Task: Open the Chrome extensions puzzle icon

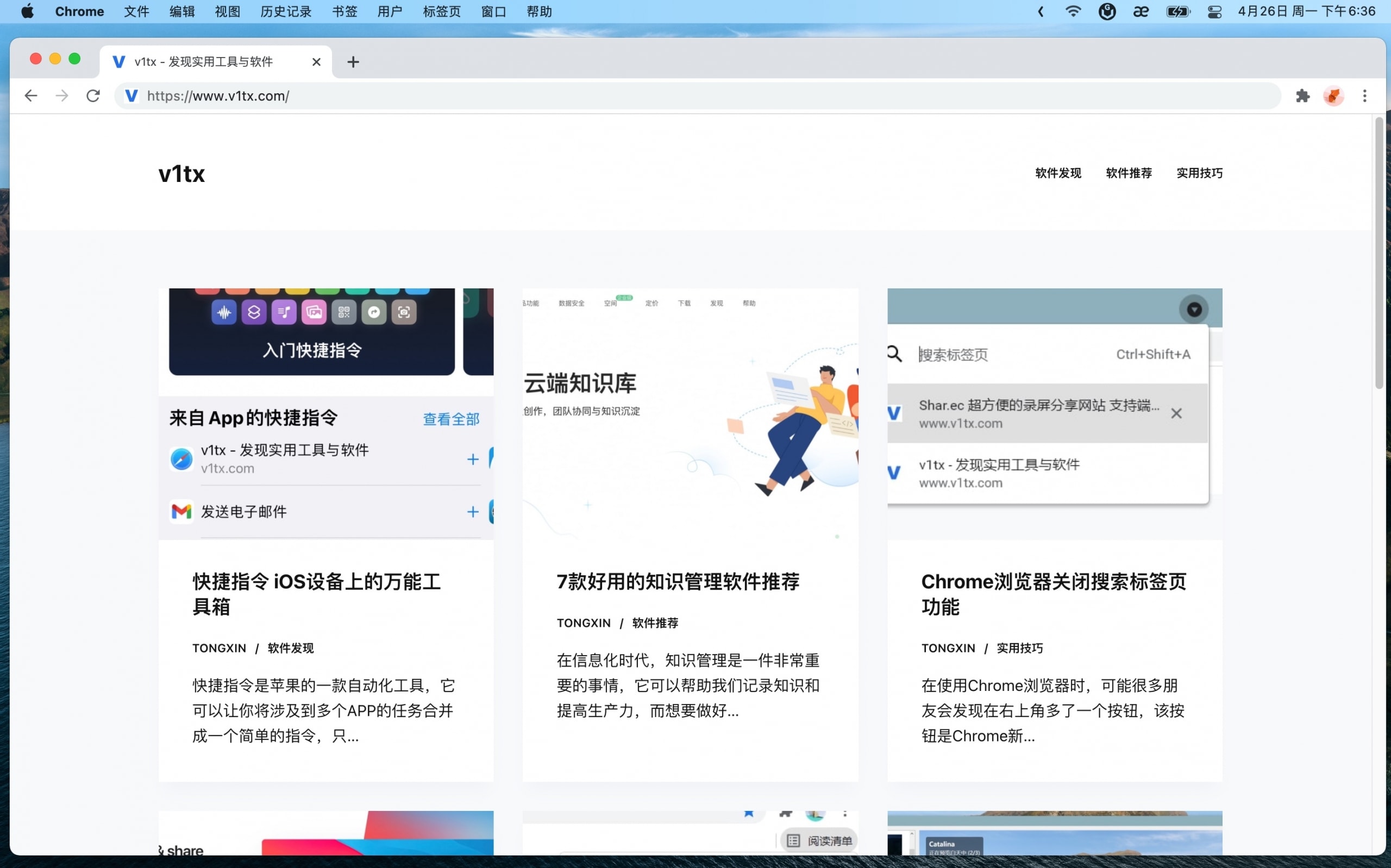Action: tap(1302, 96)
